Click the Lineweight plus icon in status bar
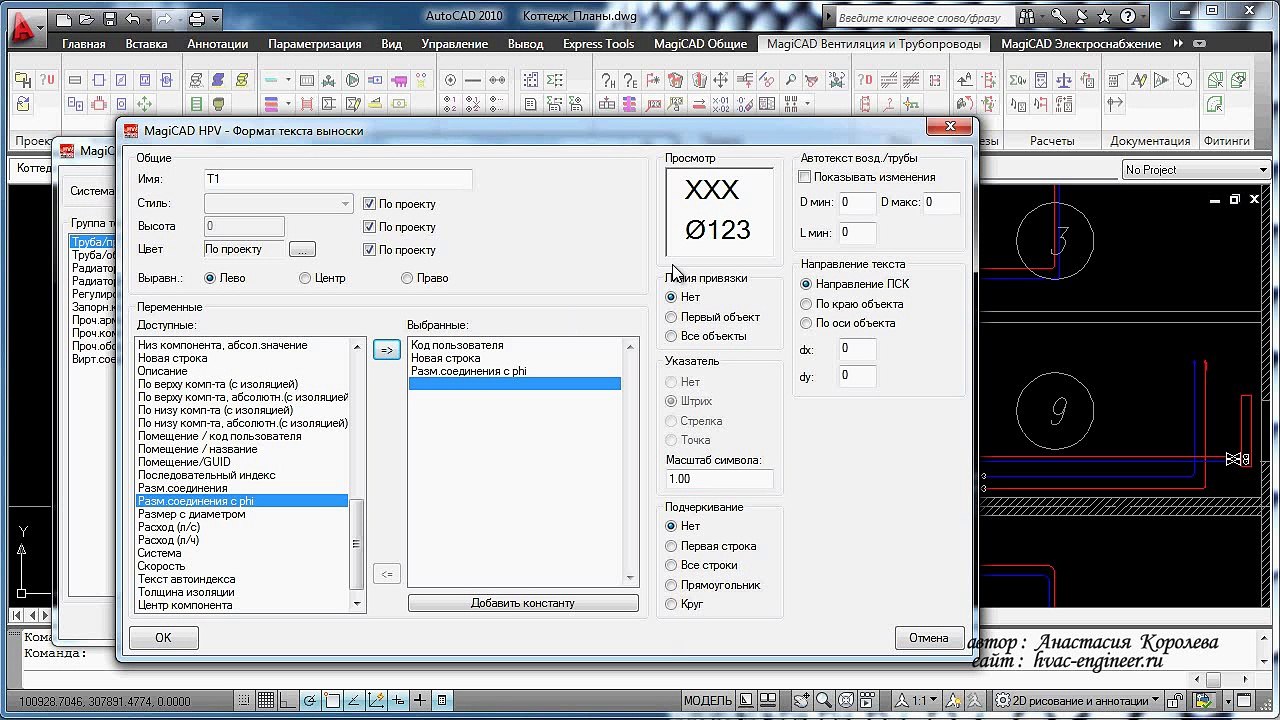 (x=420, y=701)
